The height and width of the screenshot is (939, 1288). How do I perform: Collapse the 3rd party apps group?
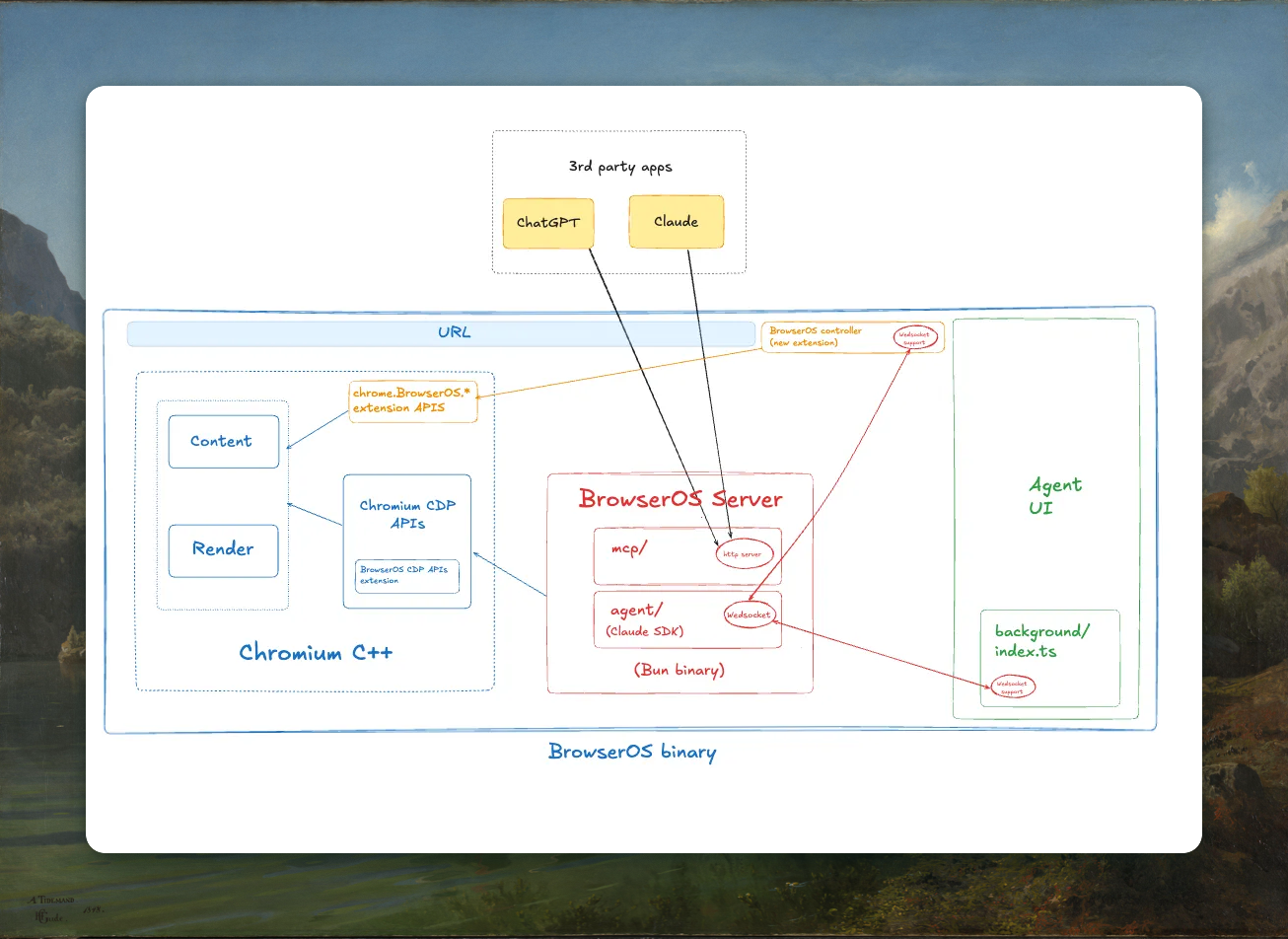click(619, 166)
